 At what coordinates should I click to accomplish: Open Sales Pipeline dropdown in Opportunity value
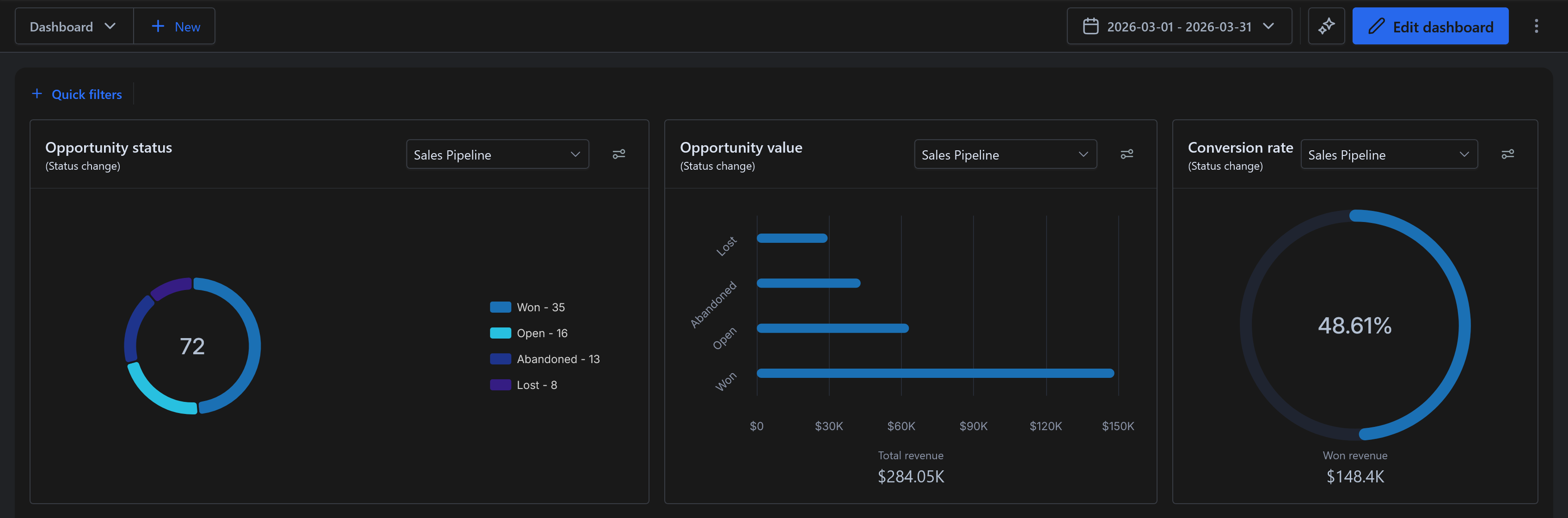point(1005,154)
